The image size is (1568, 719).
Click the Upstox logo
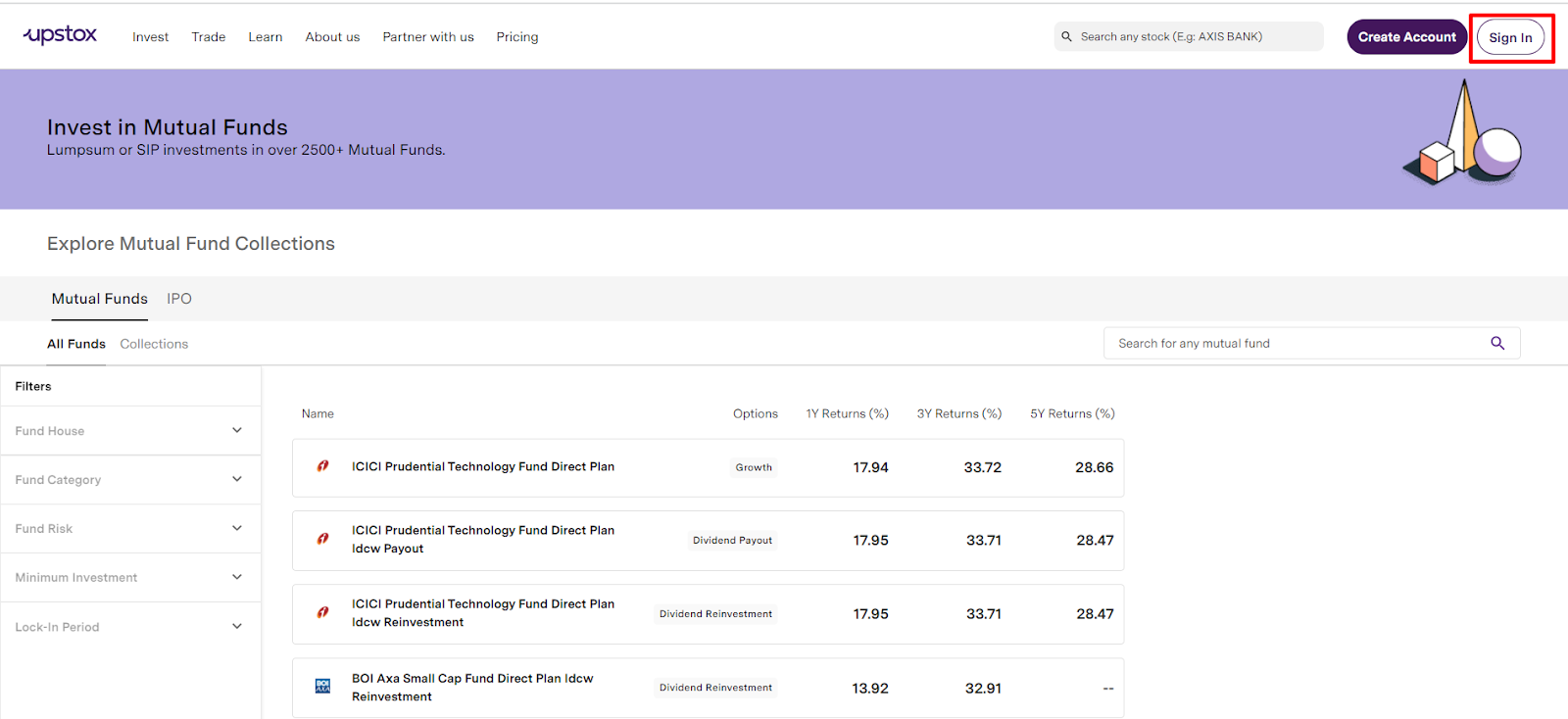coord(60,35)
